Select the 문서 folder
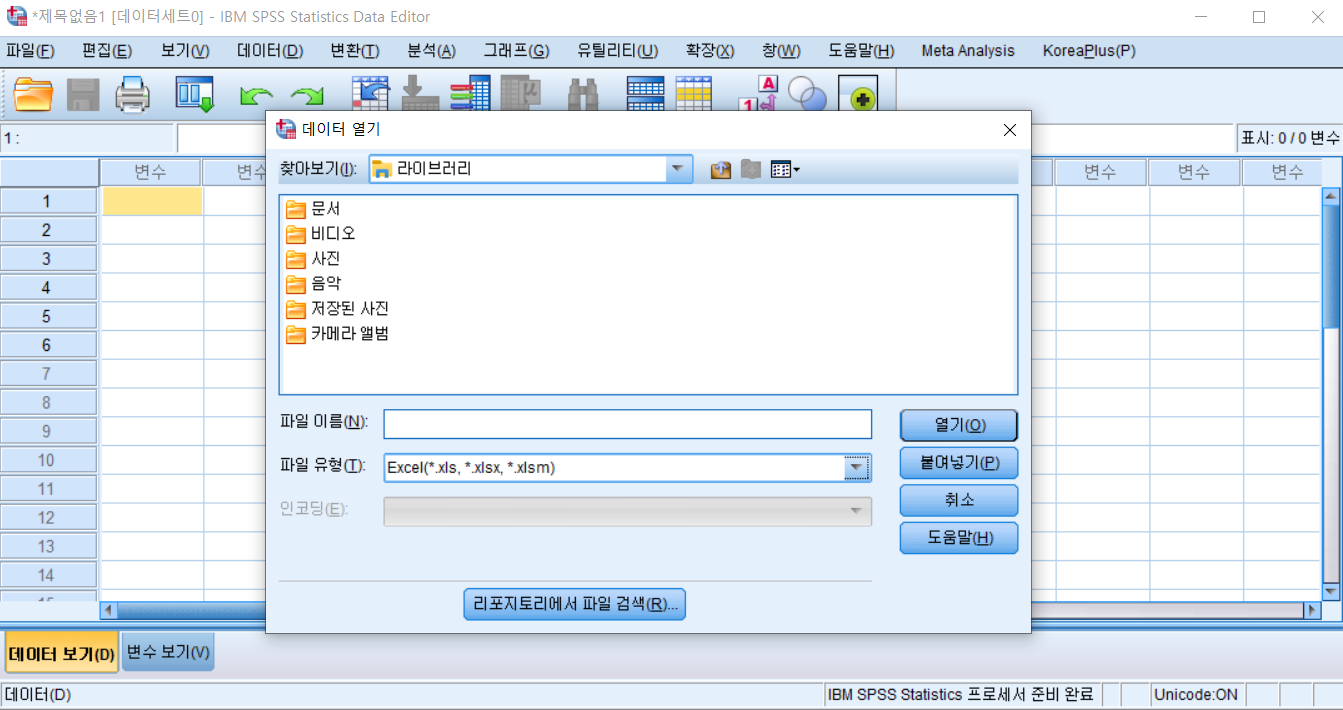The width and height of the screenshot is (1343, 710). (x=313, y=209)
